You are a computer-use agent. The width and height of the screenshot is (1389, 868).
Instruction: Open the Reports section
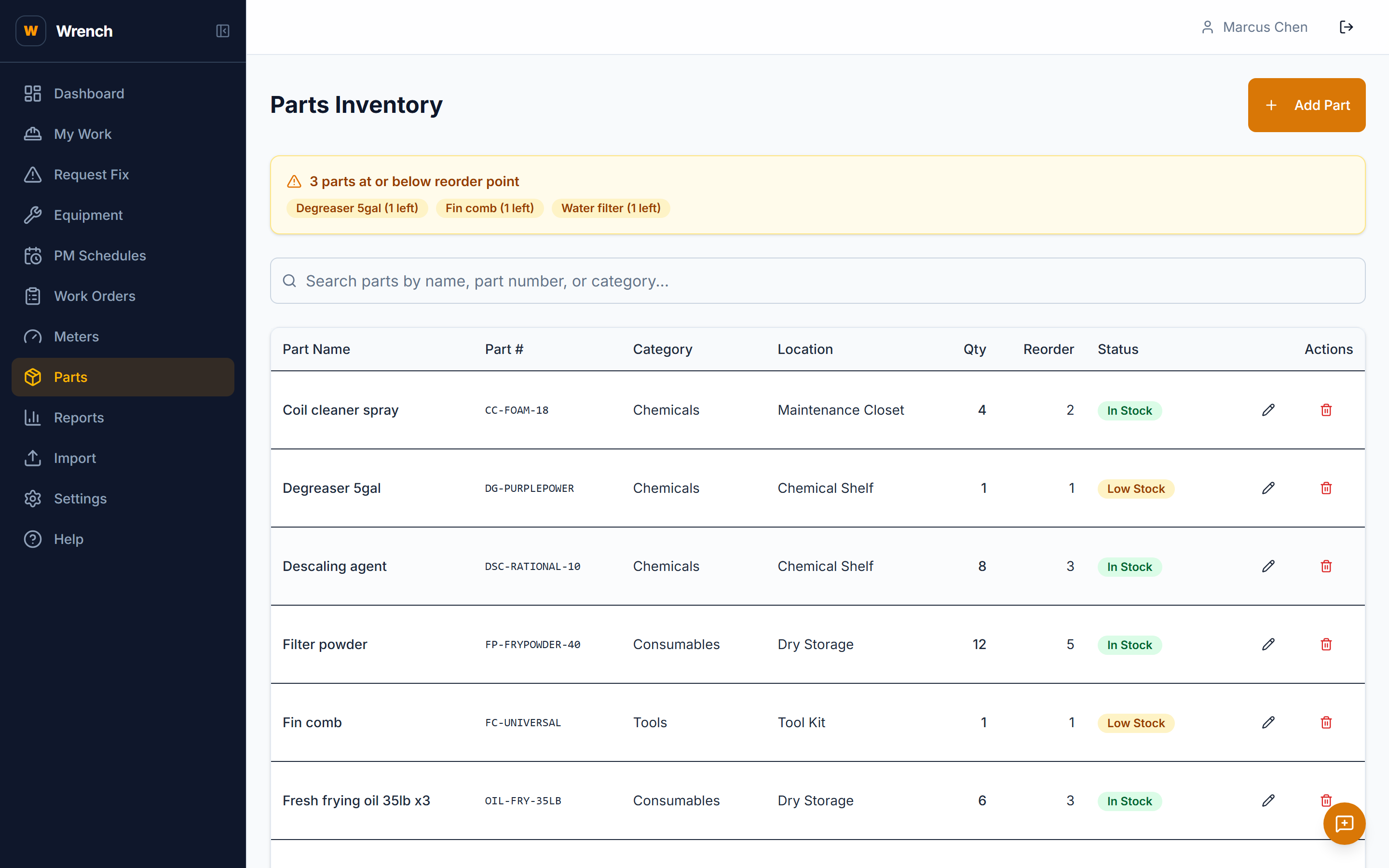click(x=79, y=417)
